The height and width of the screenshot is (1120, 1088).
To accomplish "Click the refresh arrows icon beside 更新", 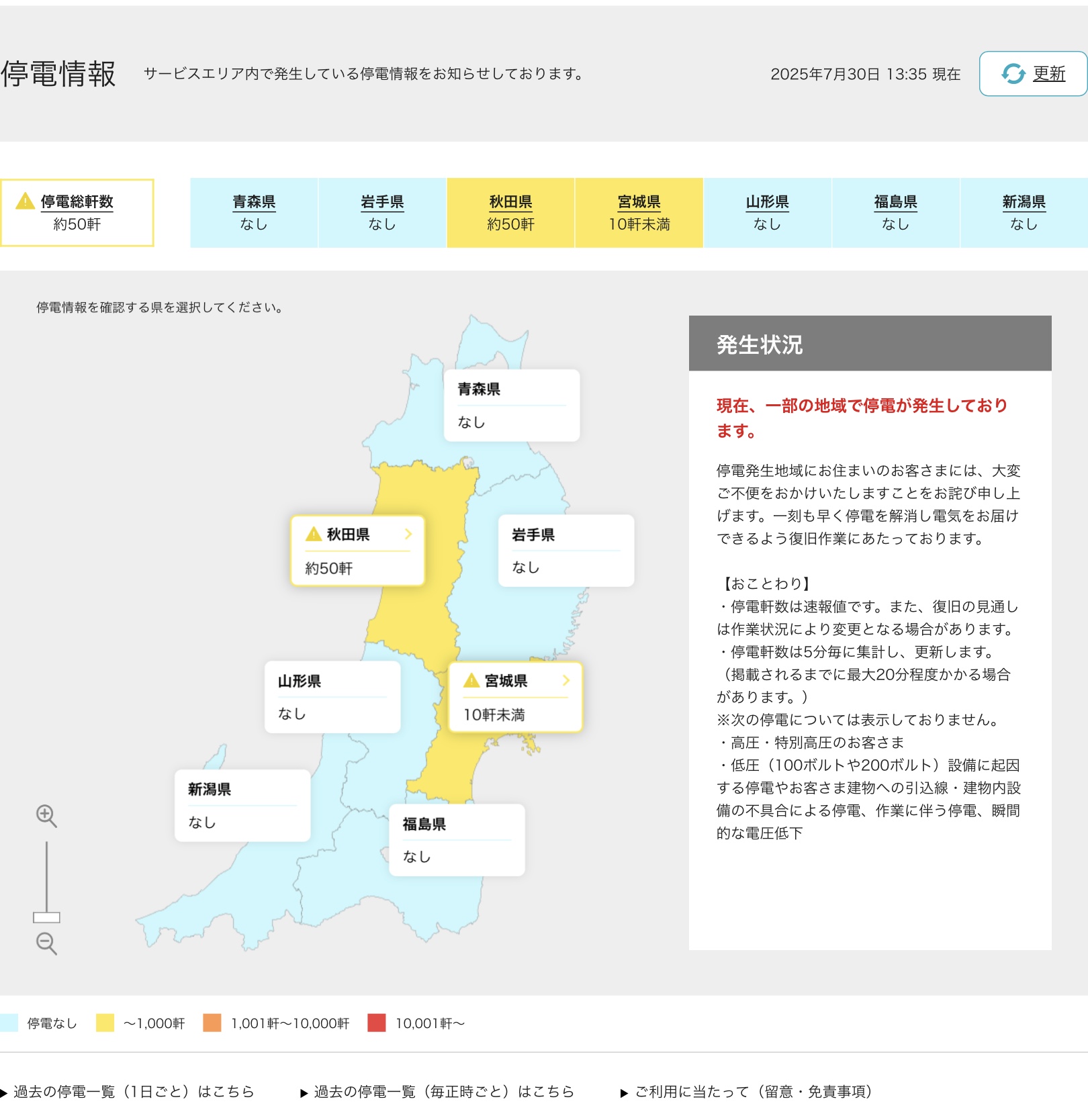I will [1013, 74].
